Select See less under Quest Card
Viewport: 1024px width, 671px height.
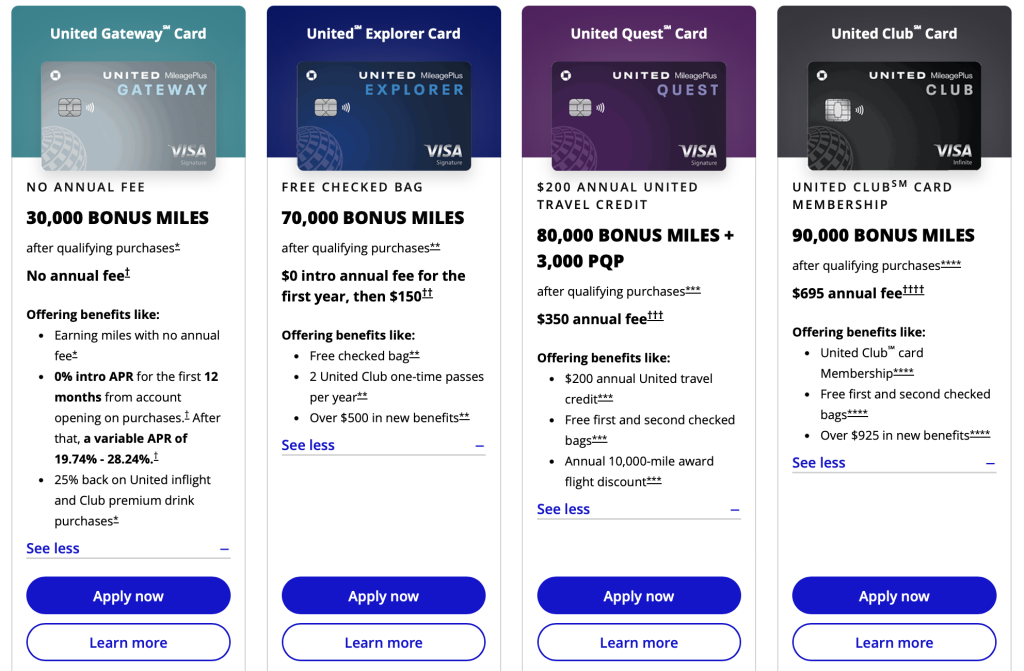564,510
